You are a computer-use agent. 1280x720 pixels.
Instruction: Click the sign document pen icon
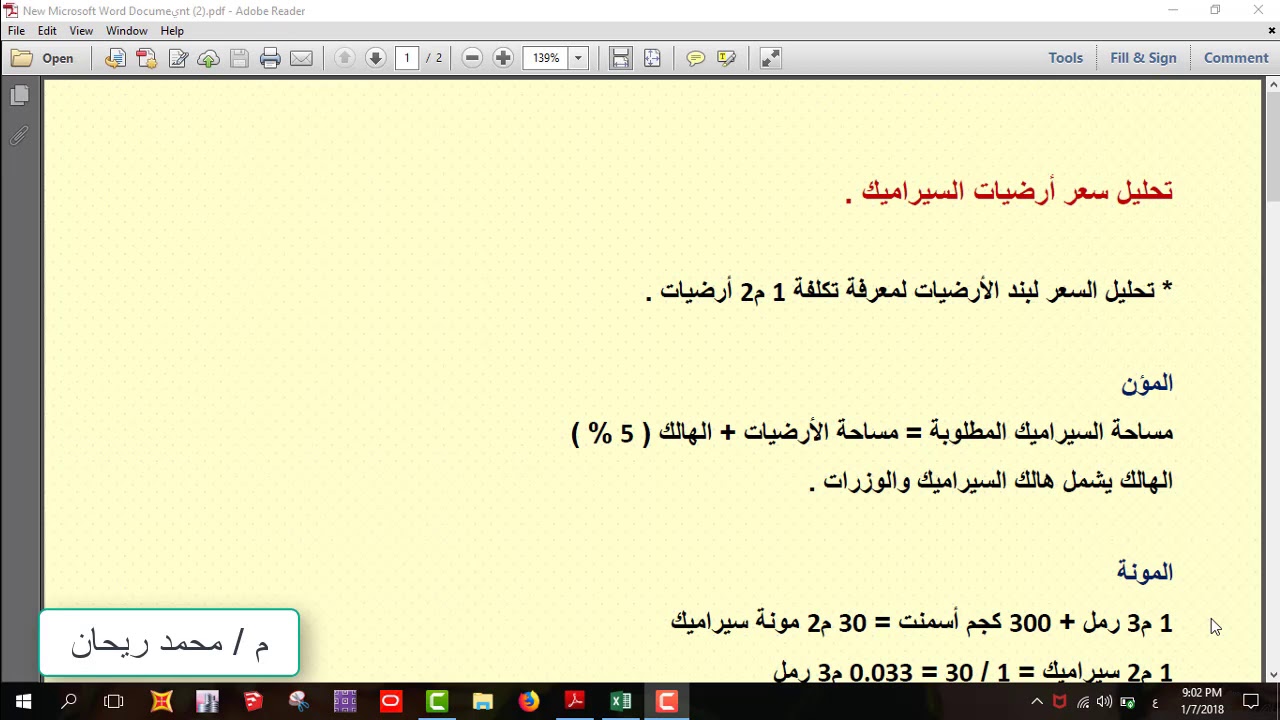[178, 58]
